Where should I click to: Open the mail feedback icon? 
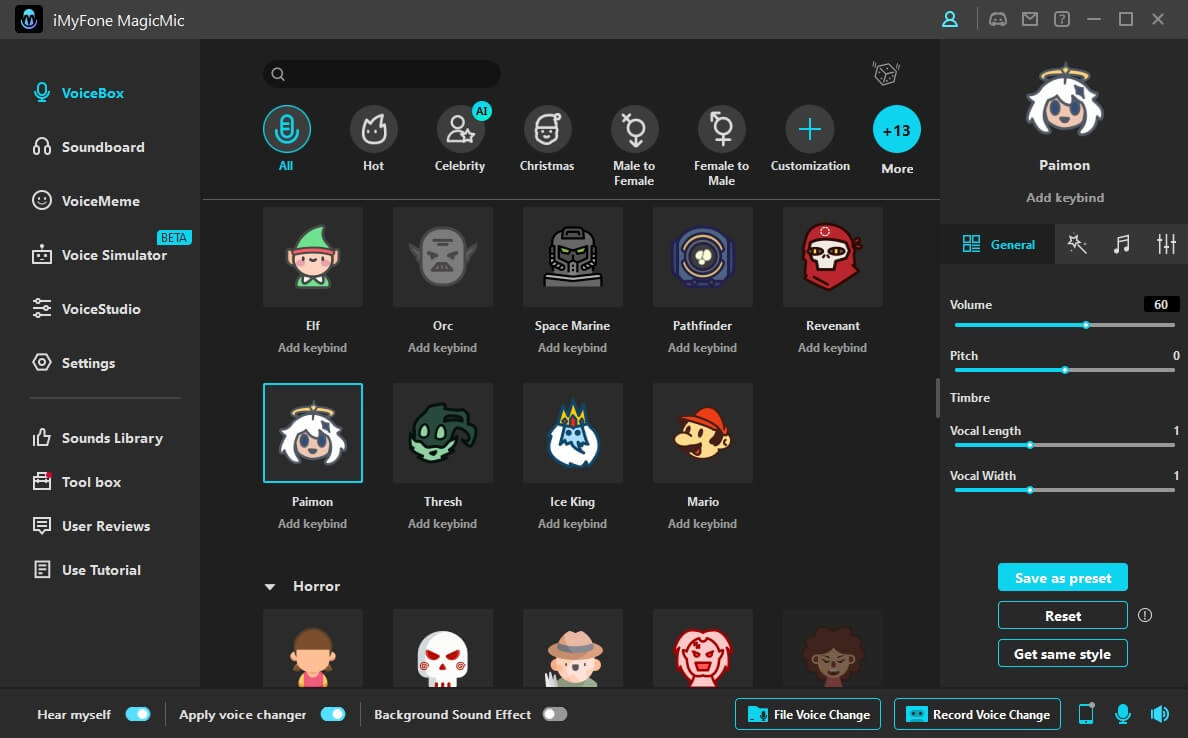click(x=1030, y=20)
